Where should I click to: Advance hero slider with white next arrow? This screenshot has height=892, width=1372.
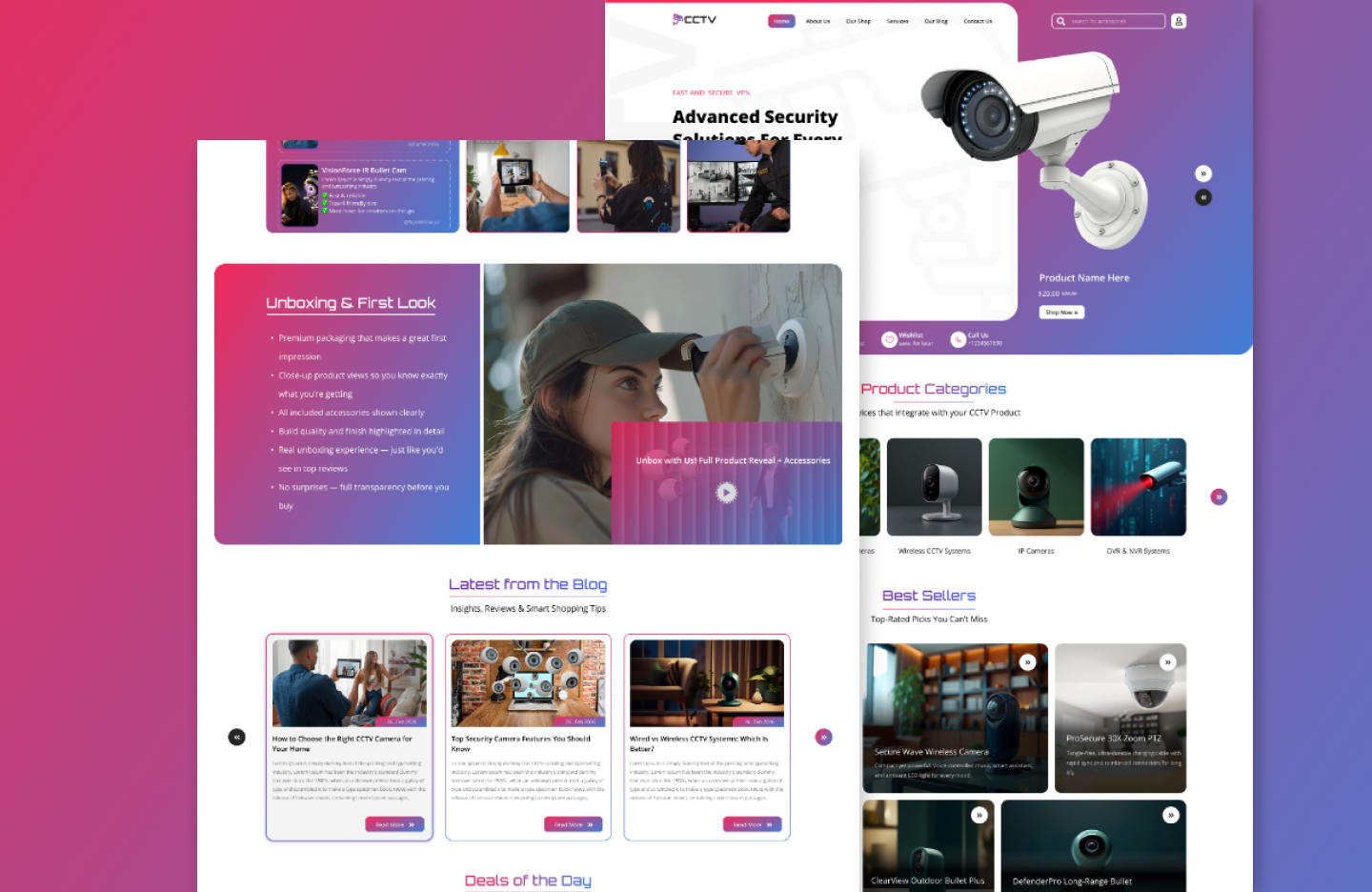point(1203,173)
